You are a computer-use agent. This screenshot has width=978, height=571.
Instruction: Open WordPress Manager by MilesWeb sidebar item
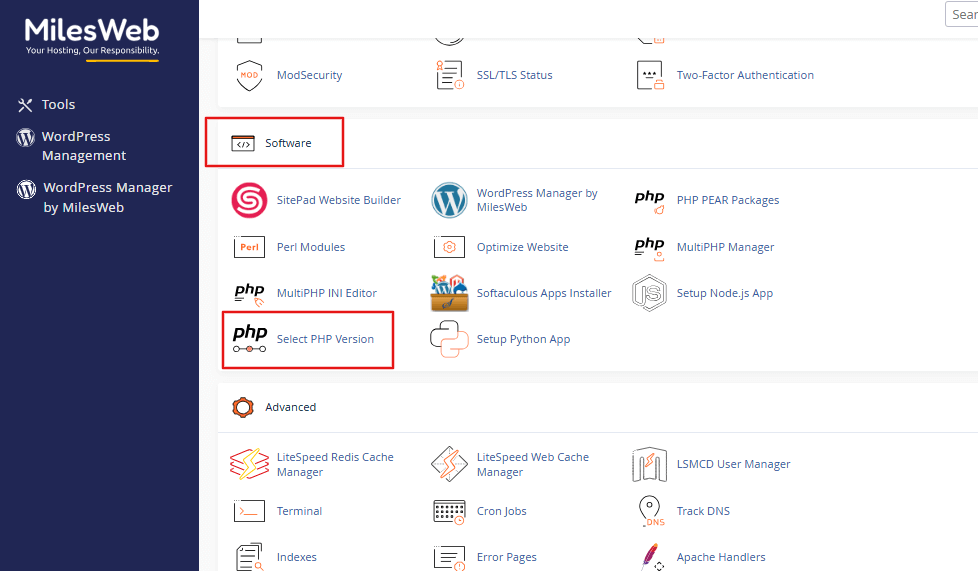click(107, 197)
